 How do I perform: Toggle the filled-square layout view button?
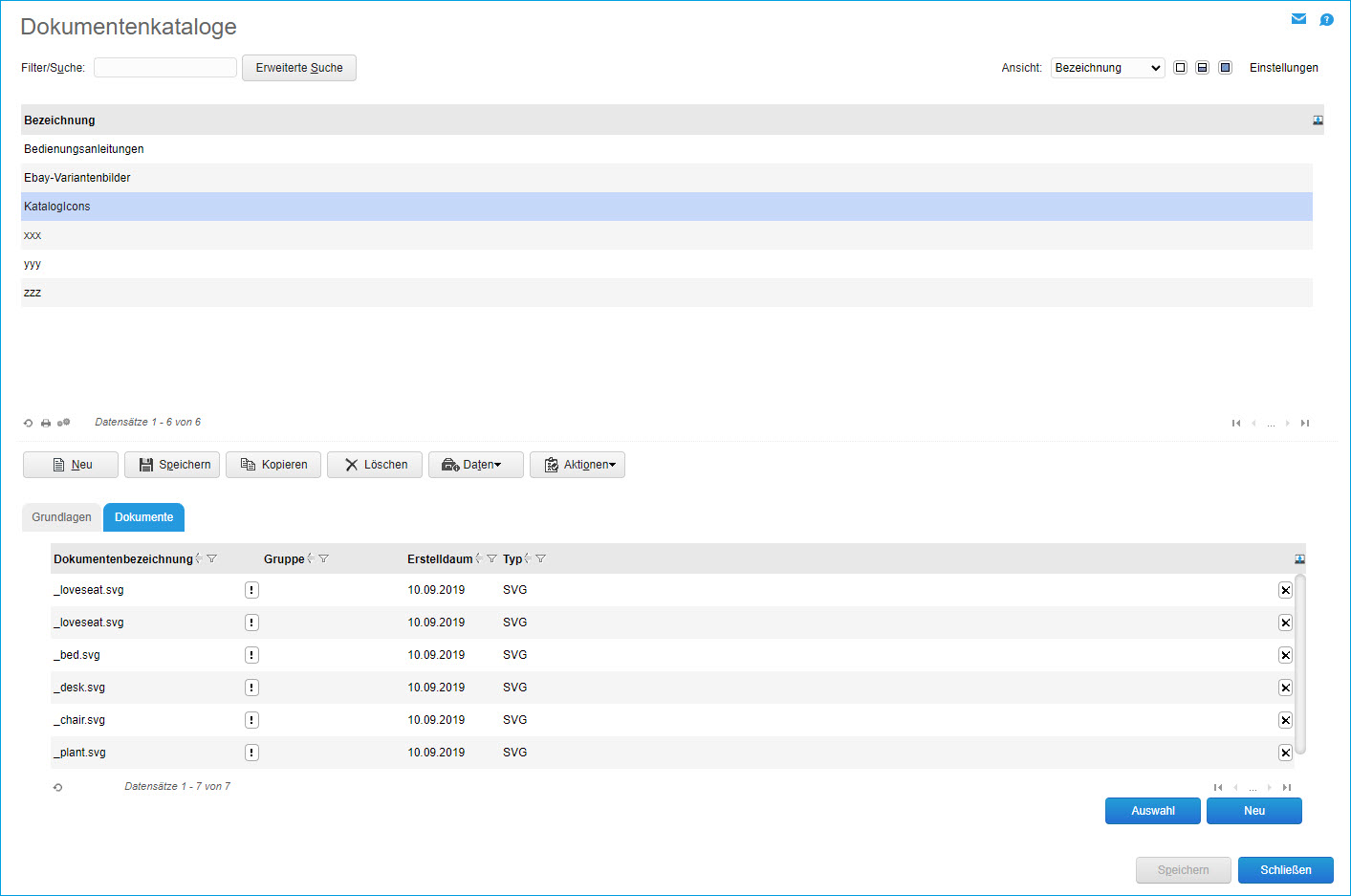[1225, 68]
